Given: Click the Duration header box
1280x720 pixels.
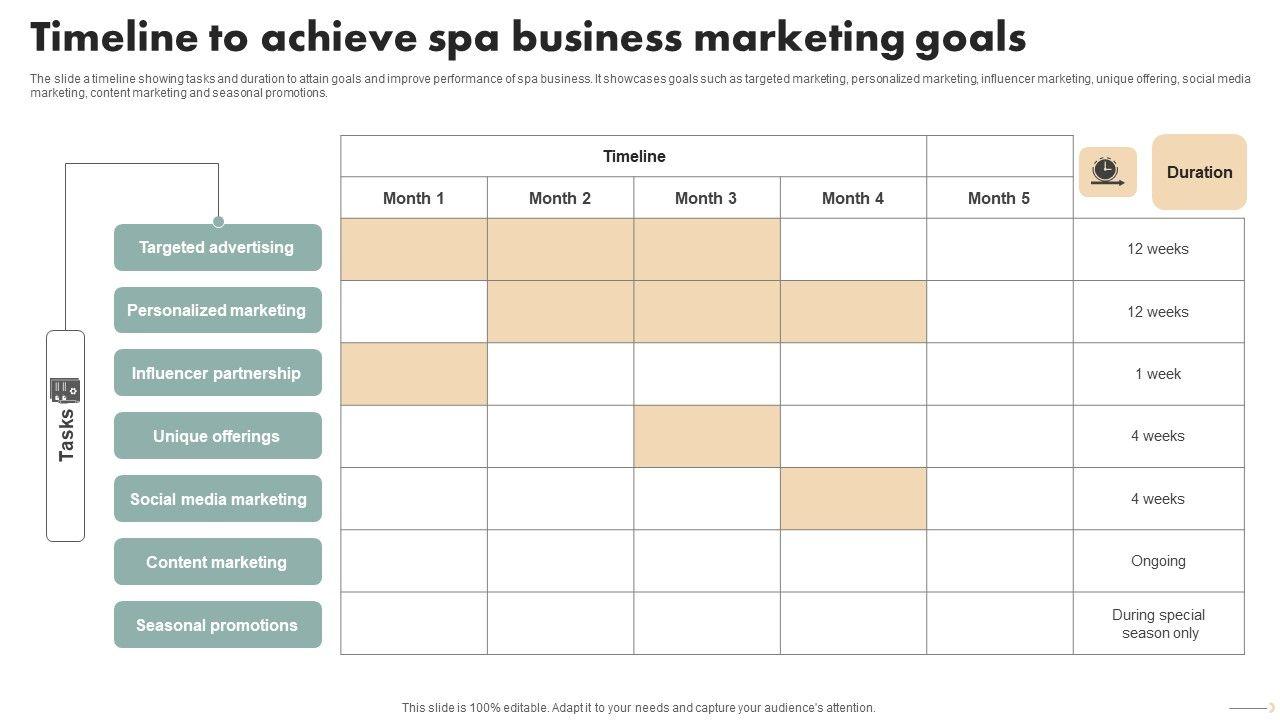Looking at the screenshot, I should pyautogui.click(x=1199, y=172).
